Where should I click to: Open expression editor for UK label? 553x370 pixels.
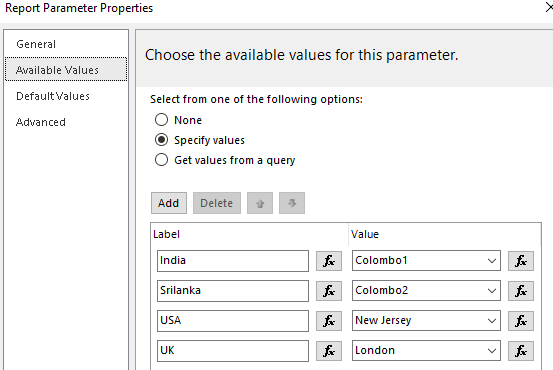[x=329, y=351]
